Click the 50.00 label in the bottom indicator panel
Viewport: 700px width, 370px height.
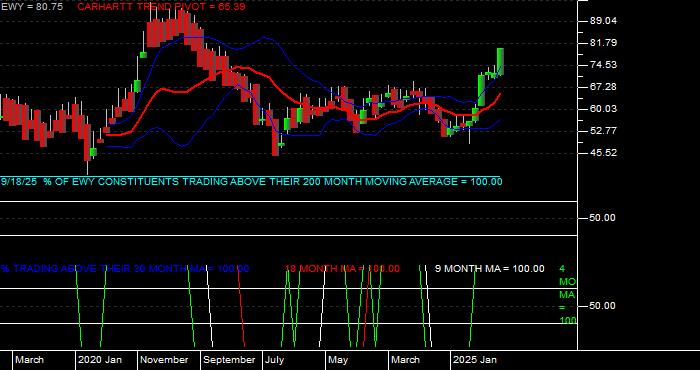click(603, 306)
